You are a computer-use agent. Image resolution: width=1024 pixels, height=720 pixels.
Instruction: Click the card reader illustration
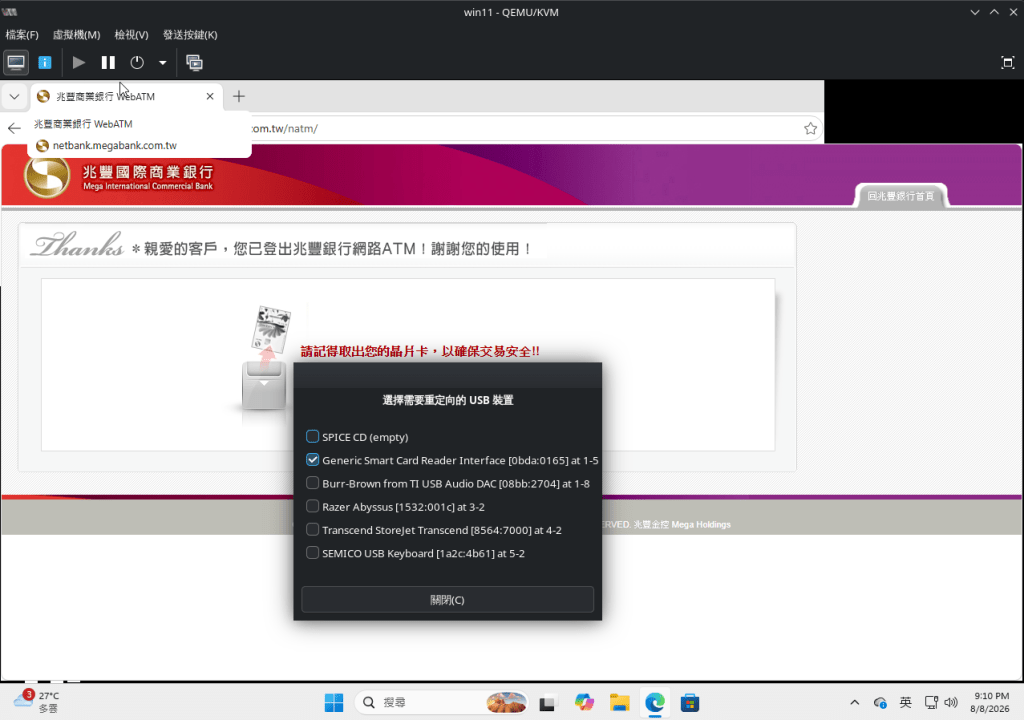(266, 358)
